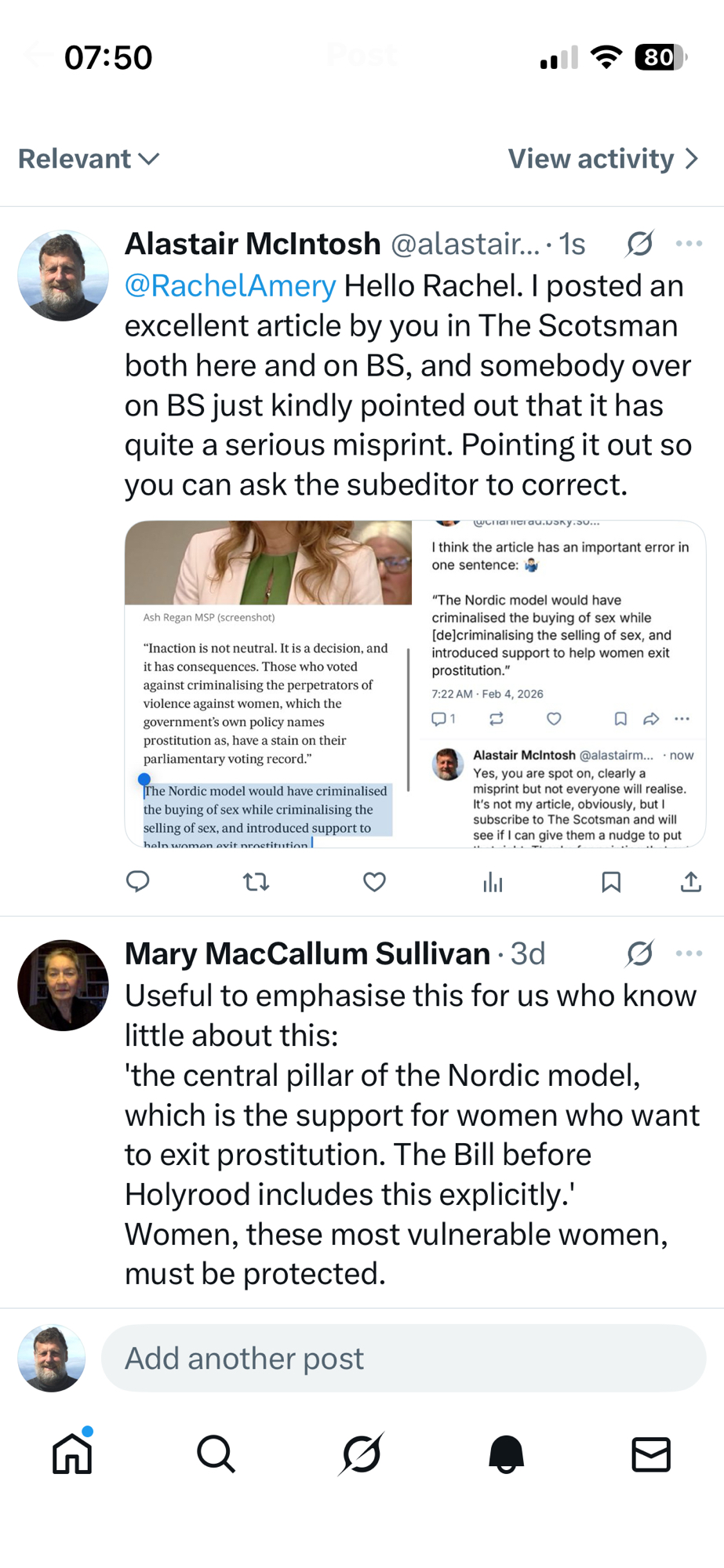View analytics for Alastair's post
The height and width of the screenshot is (1568, 724).
coord(493,883)
